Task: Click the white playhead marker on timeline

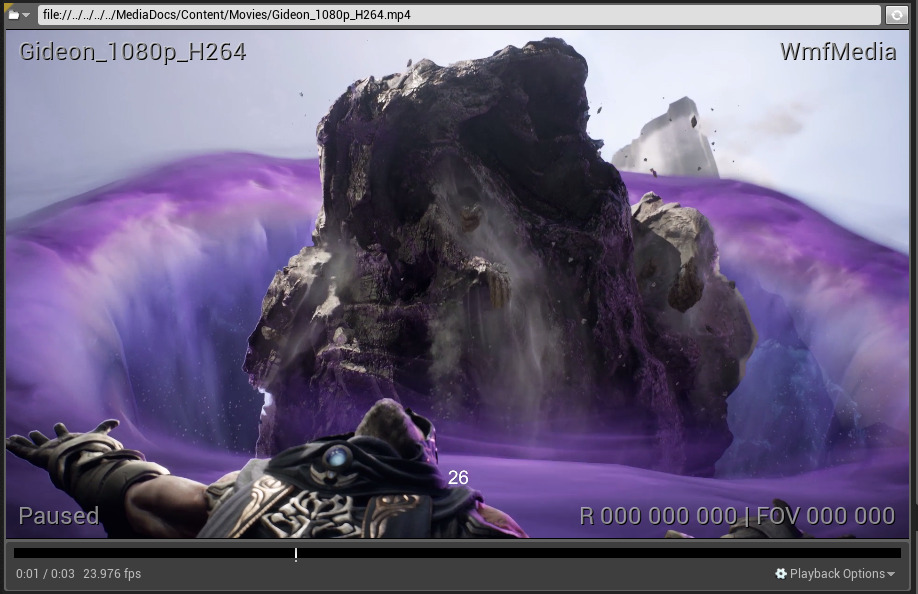Action: coord(296,553)
